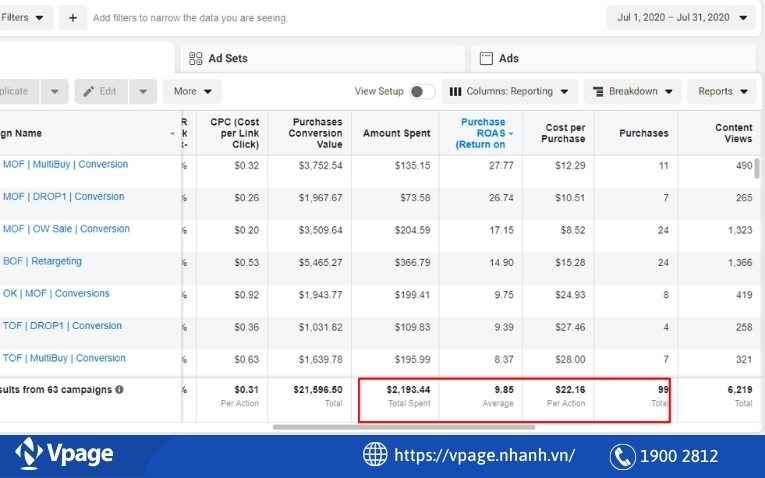The image size is (765, 478).
Task: Select the $28.00 cost per purchase cell
Action: (x=570, y=360)
